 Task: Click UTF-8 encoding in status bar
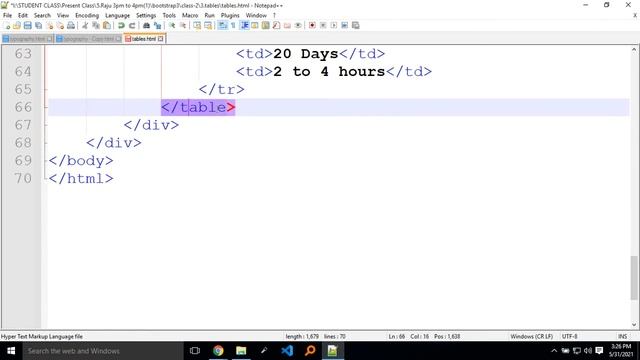569,336
